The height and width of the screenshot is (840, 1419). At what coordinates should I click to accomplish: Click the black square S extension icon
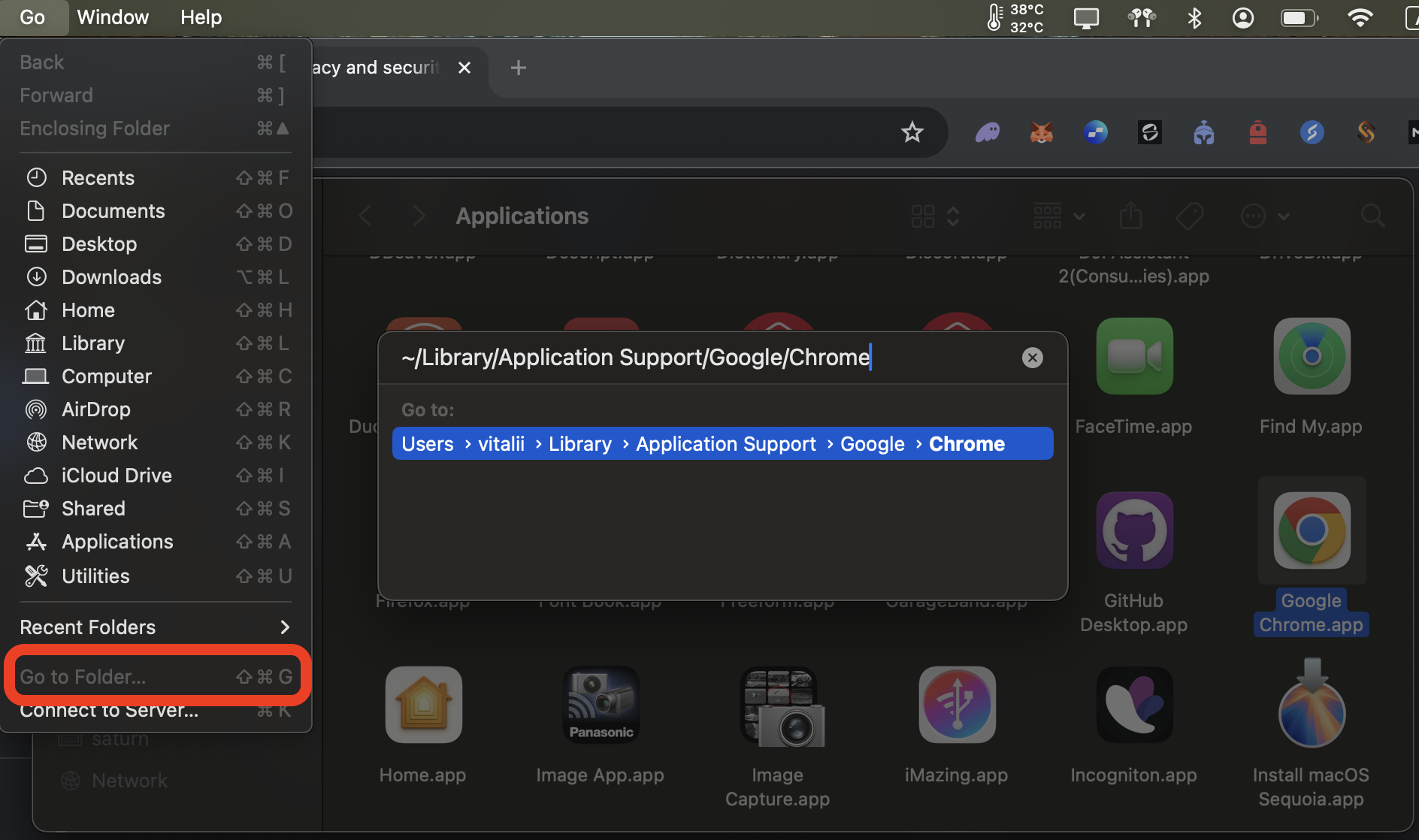pos(1149,133)
